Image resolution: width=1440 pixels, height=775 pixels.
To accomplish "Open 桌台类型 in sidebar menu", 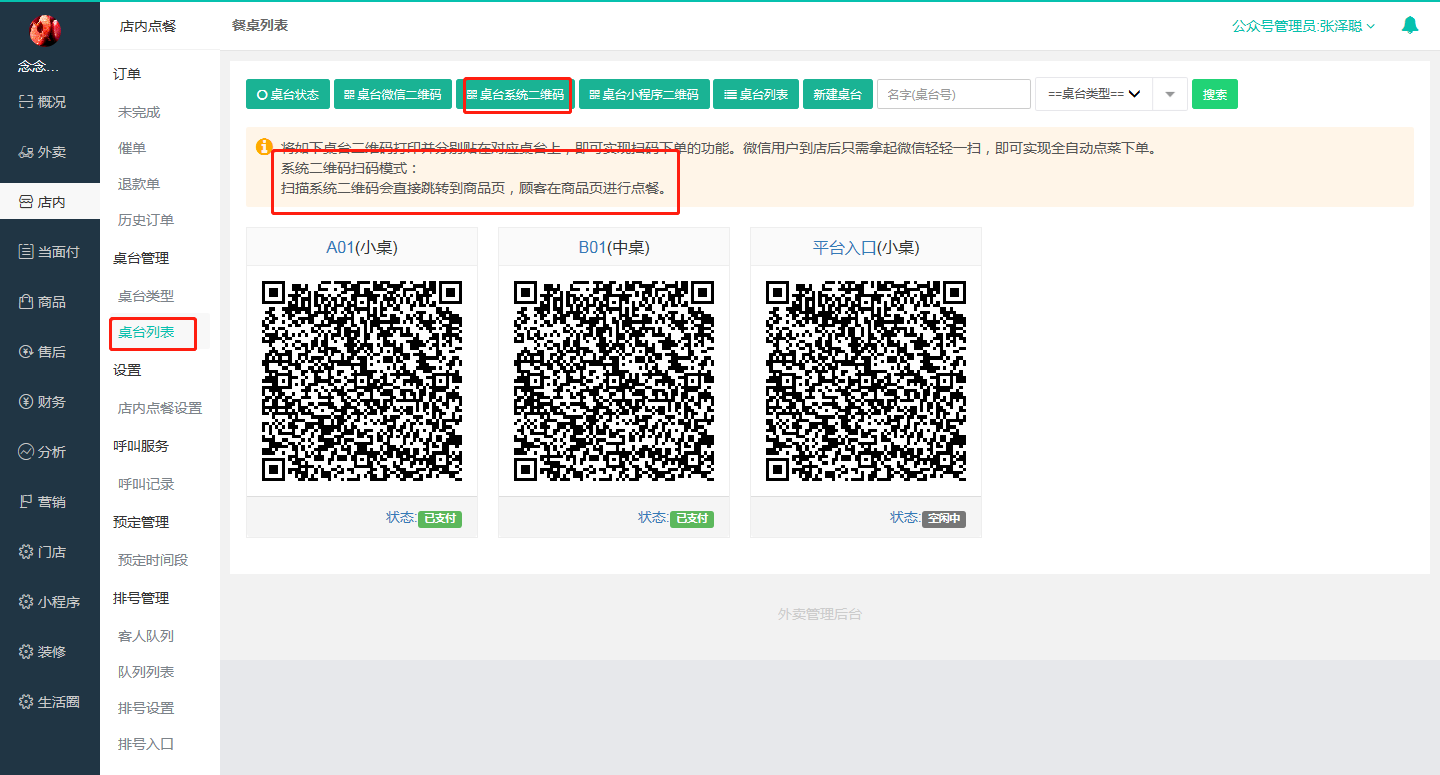I will 146,296.
